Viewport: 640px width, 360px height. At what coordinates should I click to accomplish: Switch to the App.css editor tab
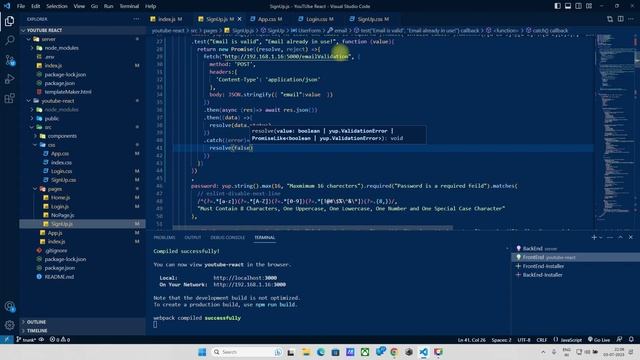pyautogui.click(x=267, y=19)
